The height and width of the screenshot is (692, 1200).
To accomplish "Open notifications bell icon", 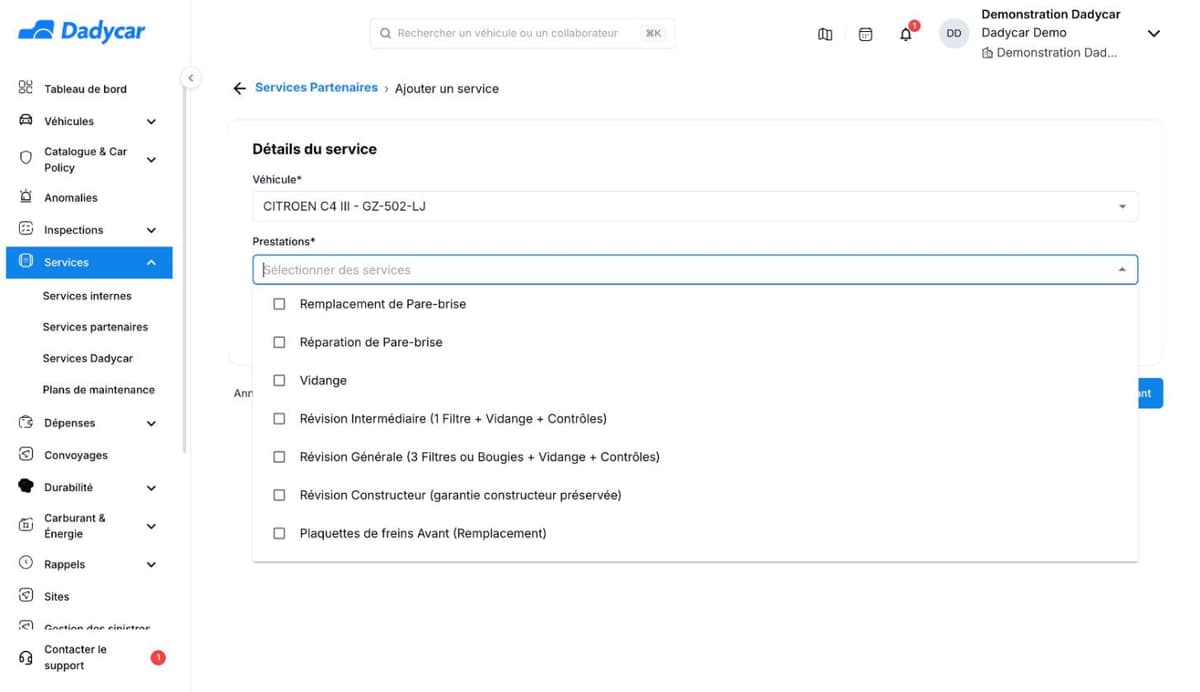I will 906,34.
